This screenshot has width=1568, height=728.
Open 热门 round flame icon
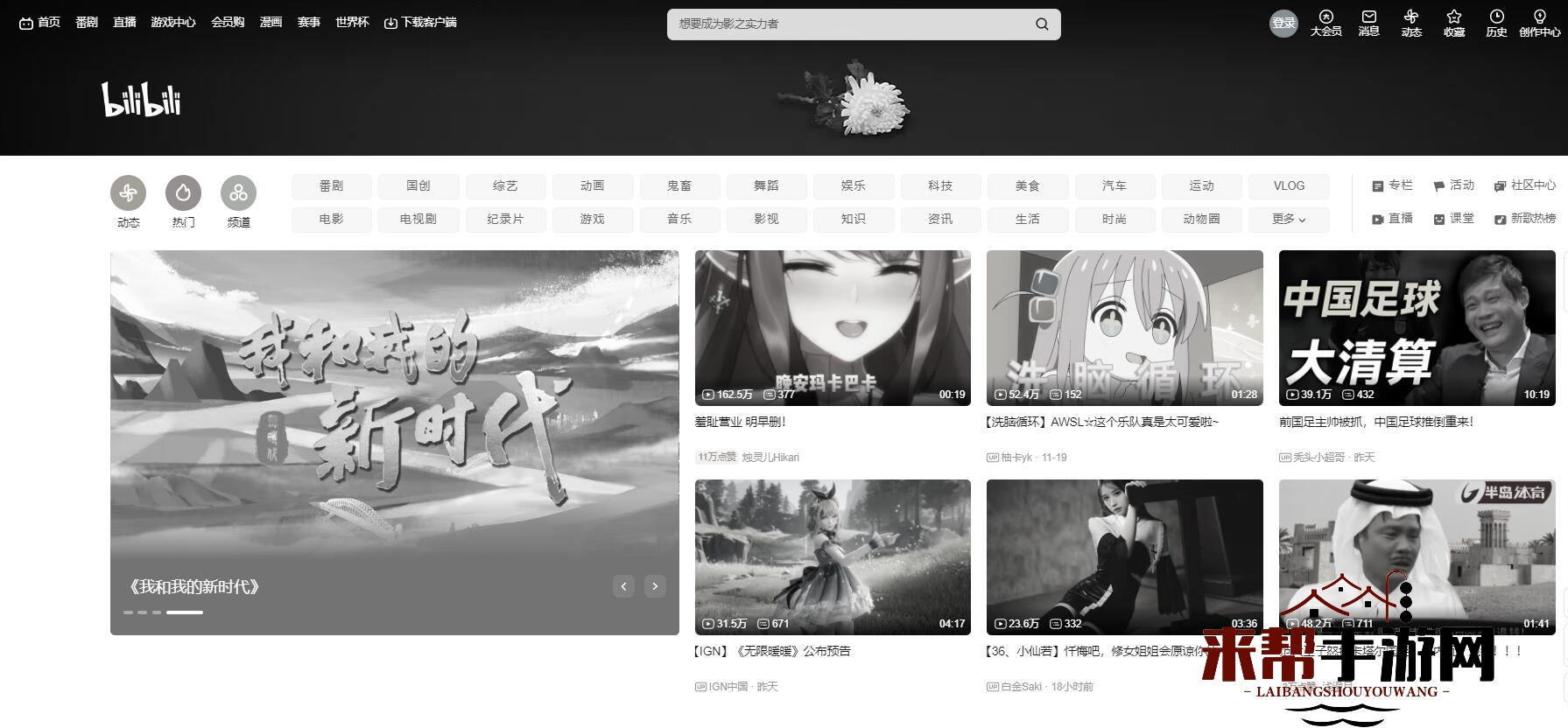coord(184,192)
